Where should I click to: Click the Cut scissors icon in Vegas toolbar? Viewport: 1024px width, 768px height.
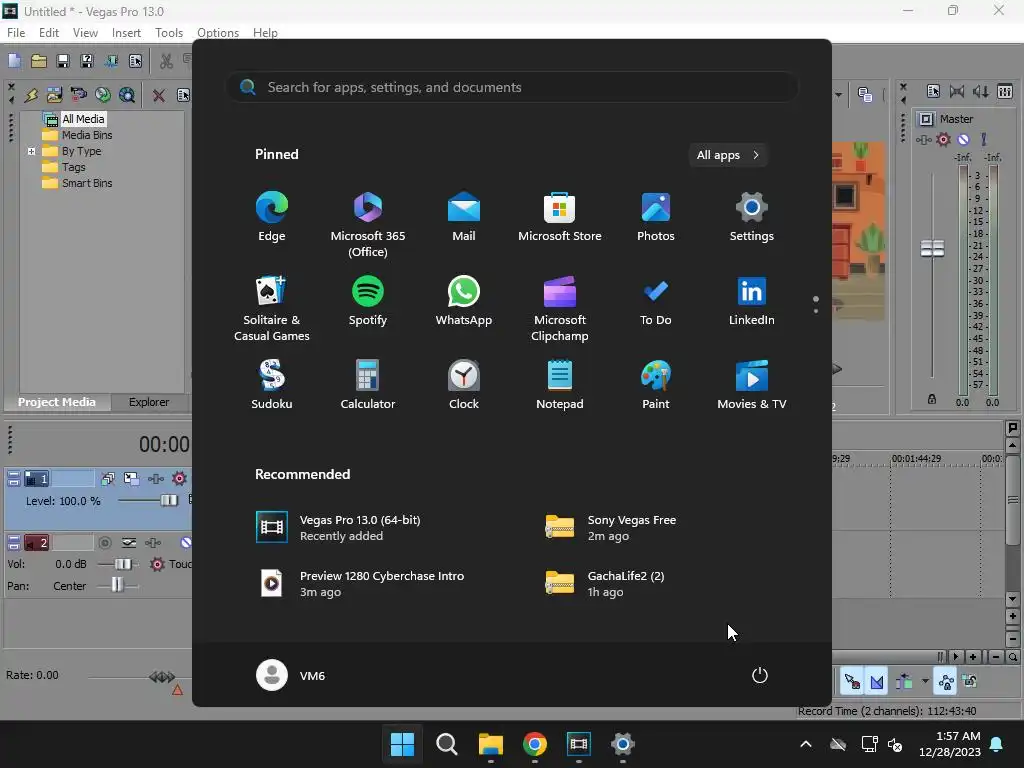click(x=167, y=61)
